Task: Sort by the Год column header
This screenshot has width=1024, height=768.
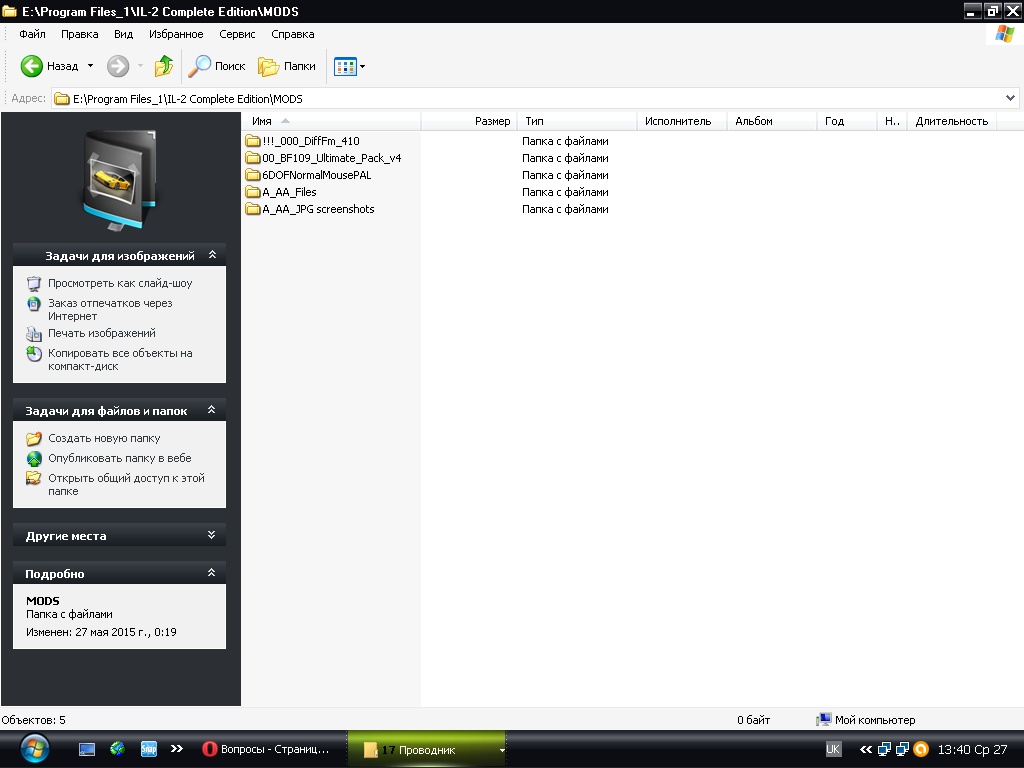Action: tap(847, 121)
